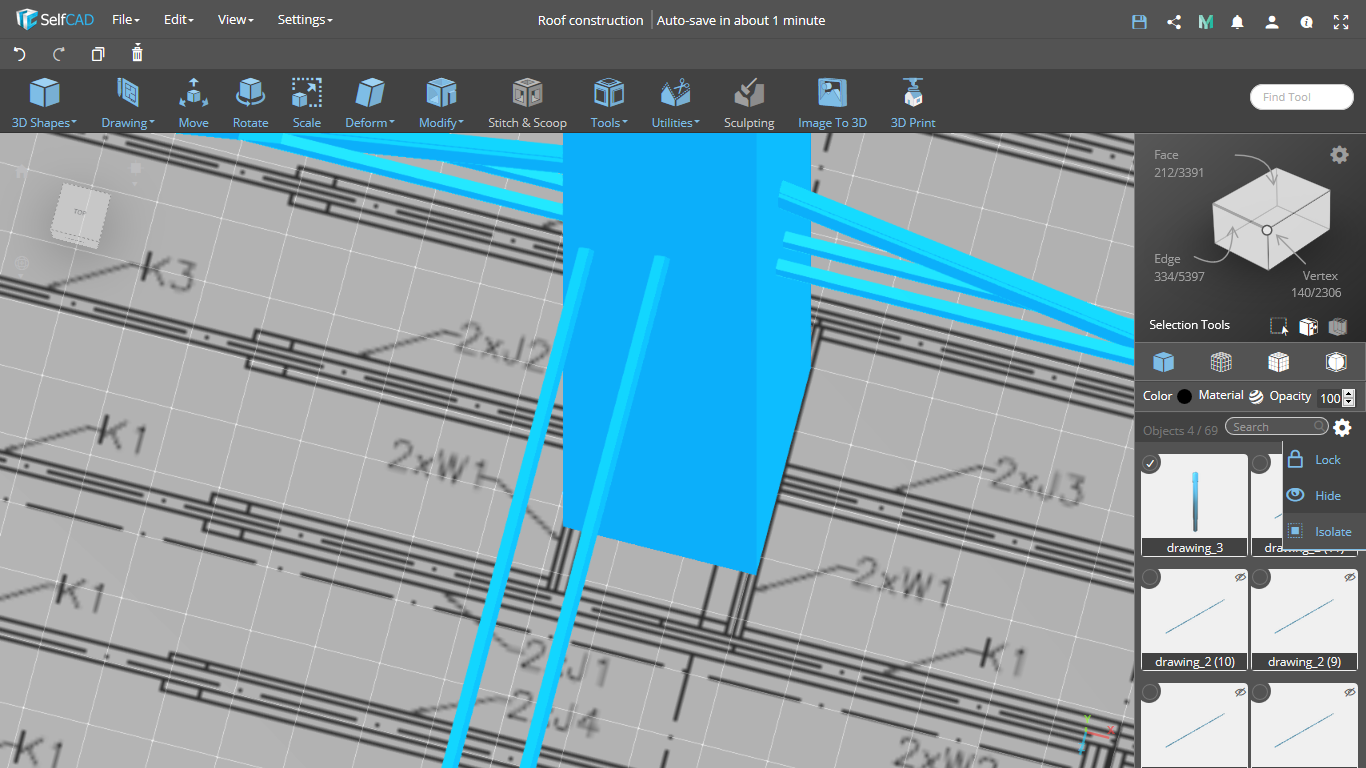This screenshot has width=1366, height=768.
Task: Save project with floppy disk icon
Action: coord(1139,21)
